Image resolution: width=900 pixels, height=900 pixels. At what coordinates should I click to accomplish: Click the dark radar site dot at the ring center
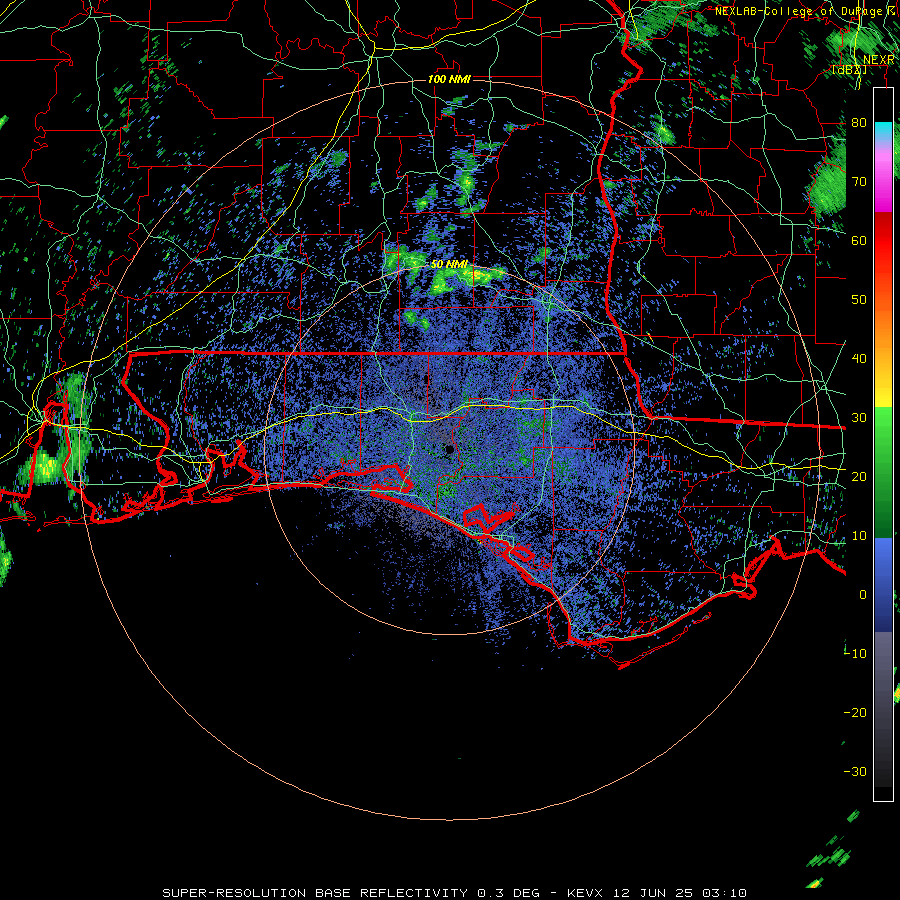pyautogui.click(x=449, y=449)
